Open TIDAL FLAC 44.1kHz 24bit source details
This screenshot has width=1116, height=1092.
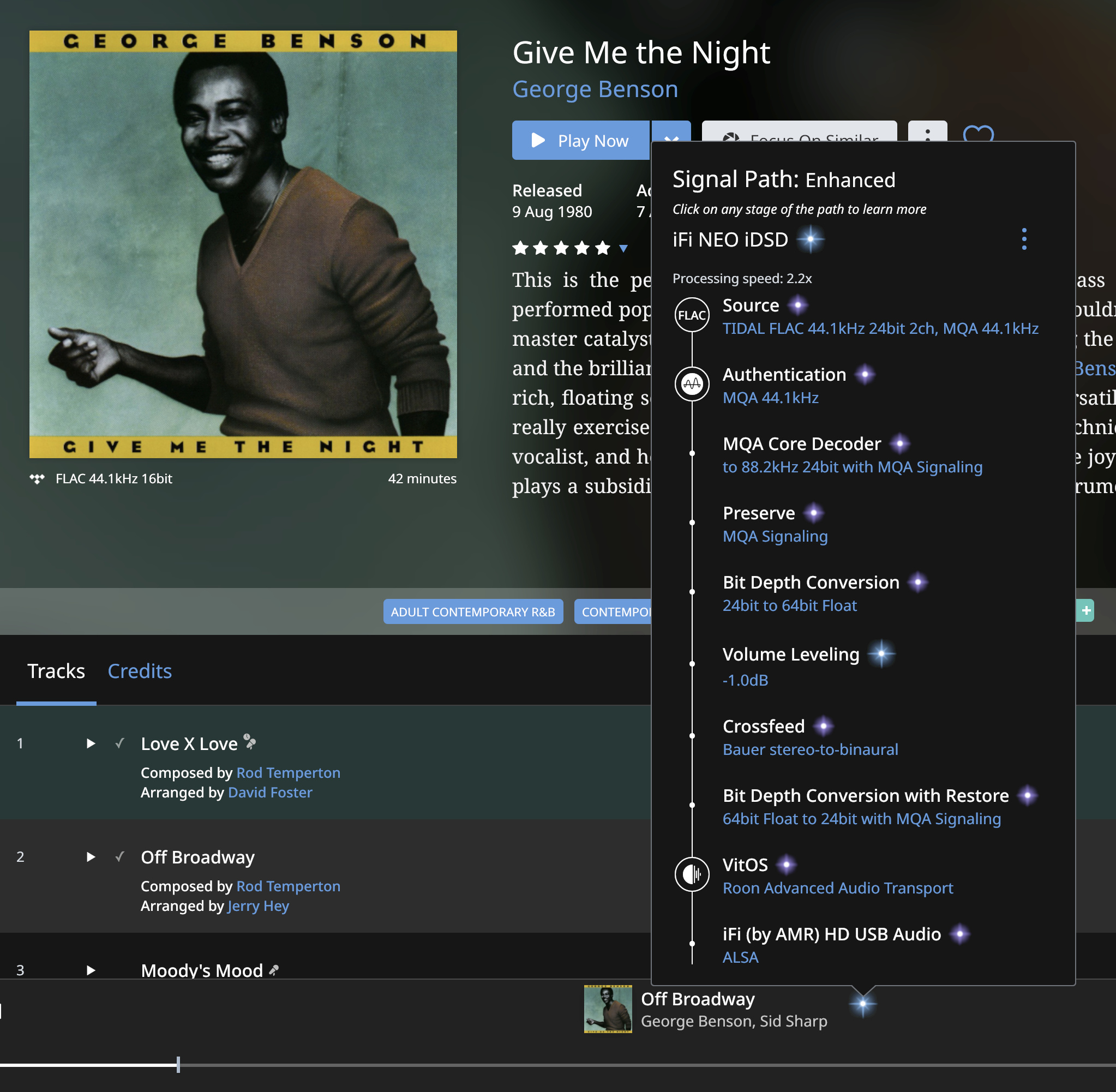click(x=880, y=328)
